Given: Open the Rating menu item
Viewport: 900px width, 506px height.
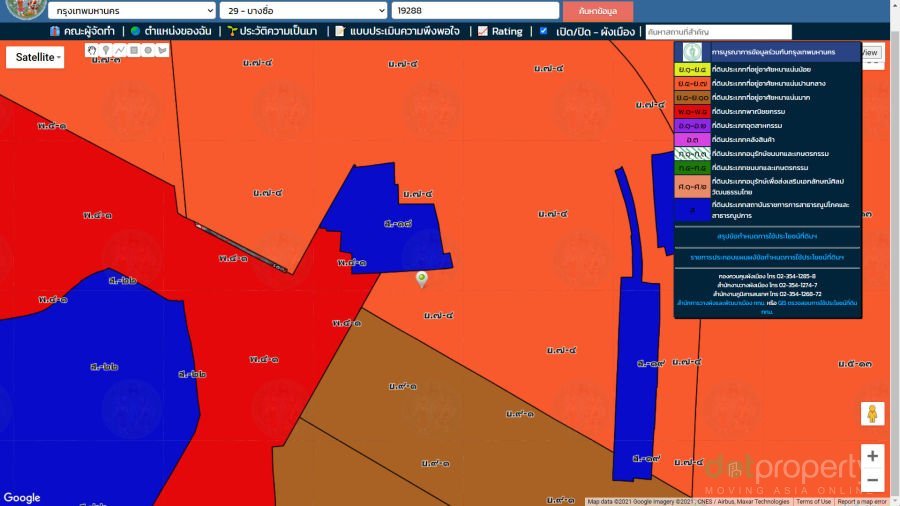Looking at the screenshot, I should (x=499, y=31).
